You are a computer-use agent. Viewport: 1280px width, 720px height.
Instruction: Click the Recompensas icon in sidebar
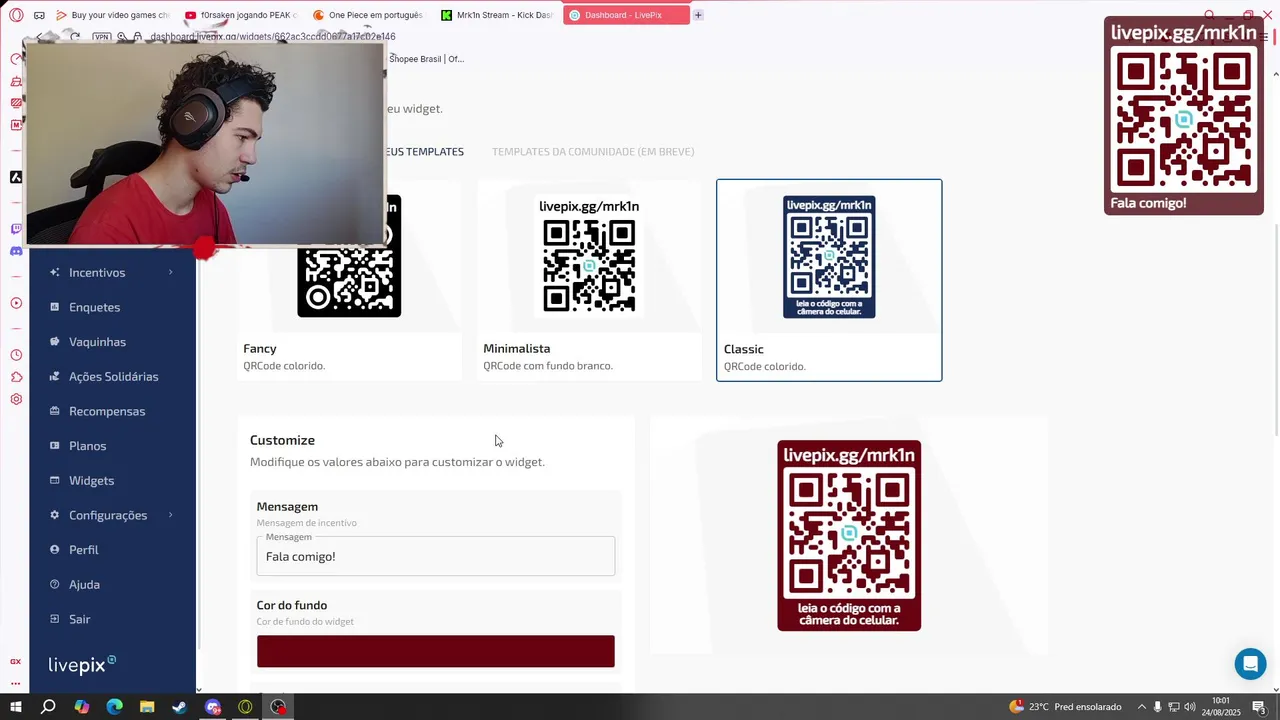click(54, 411)
